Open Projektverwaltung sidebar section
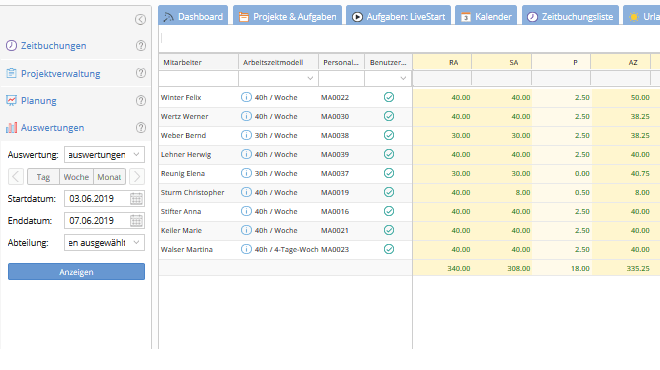 61,73
